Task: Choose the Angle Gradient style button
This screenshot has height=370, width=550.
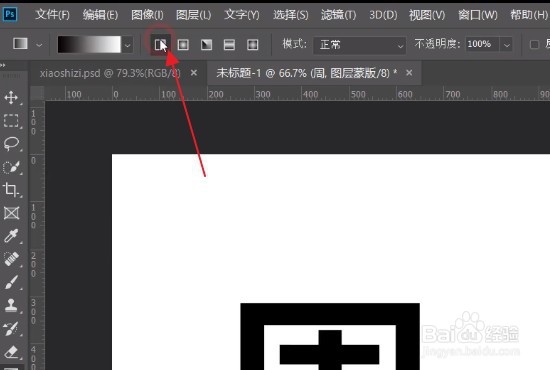Action: pos(206,45)
